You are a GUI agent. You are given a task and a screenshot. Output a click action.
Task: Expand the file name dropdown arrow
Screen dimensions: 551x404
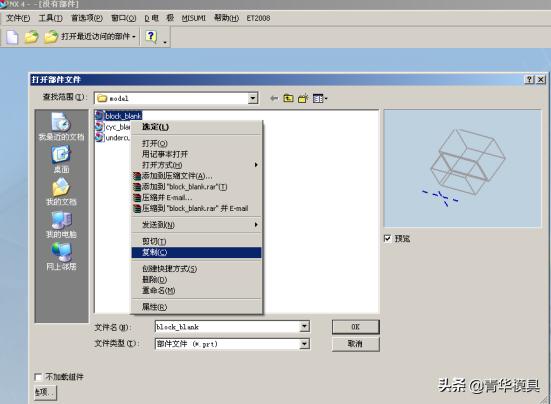pyautogui.click(x=305, y=327)
